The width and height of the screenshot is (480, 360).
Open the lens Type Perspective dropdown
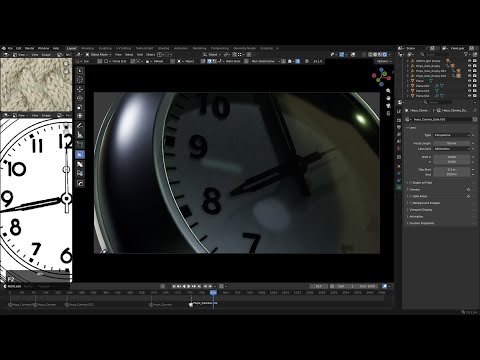452,135
